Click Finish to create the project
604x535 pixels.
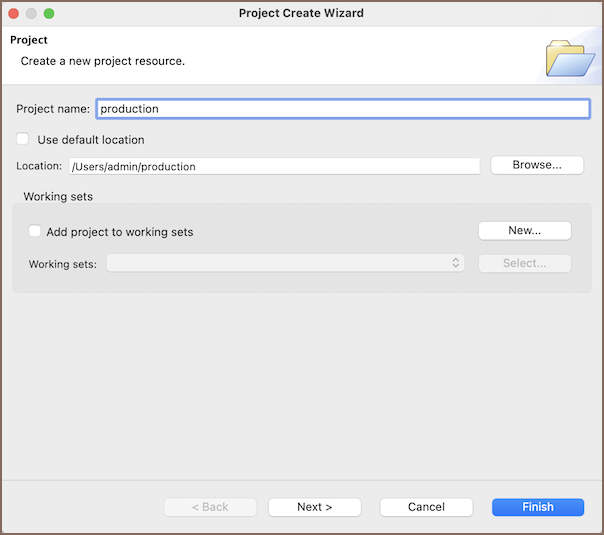537,507
